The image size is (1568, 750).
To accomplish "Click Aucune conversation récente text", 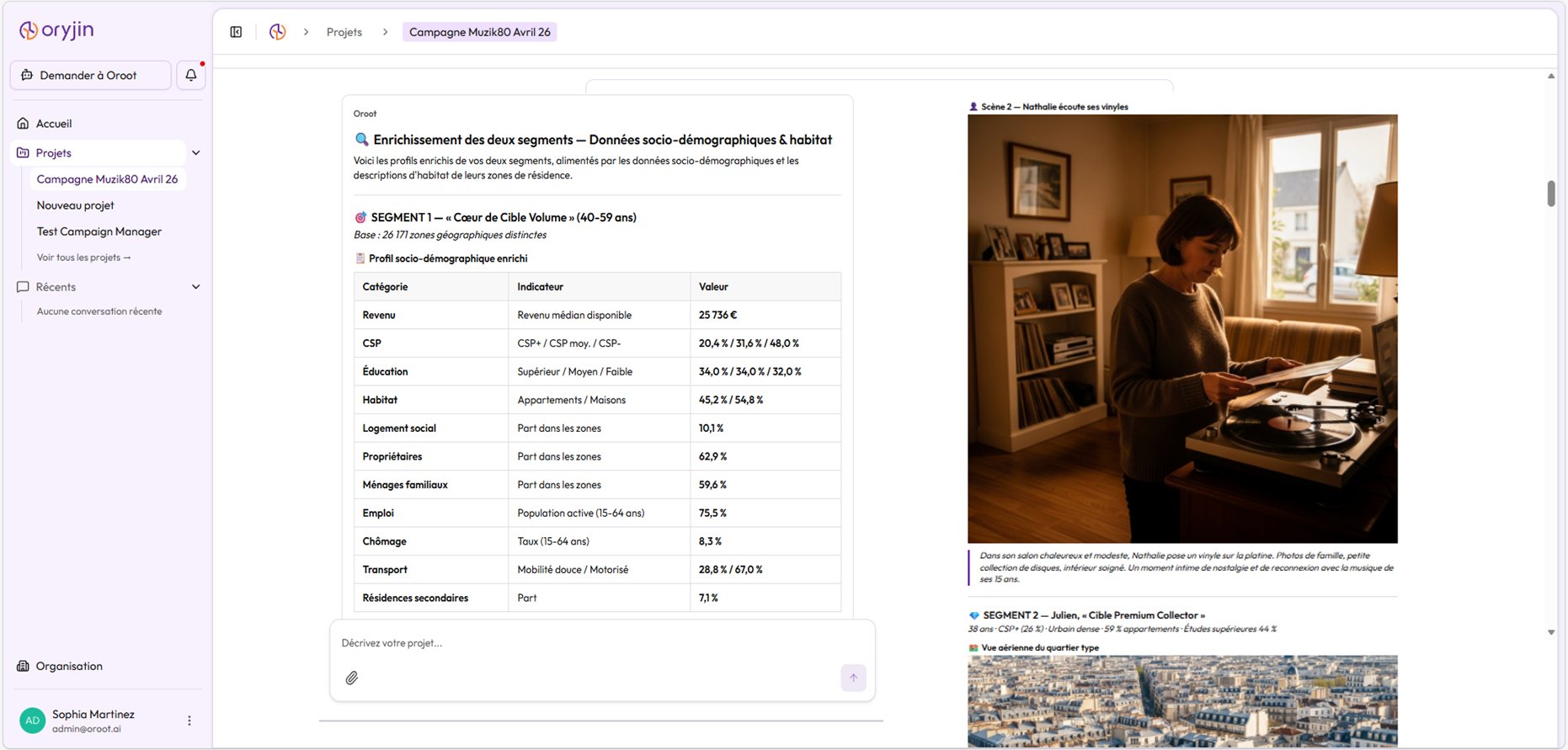I will [x=99, y=311].
